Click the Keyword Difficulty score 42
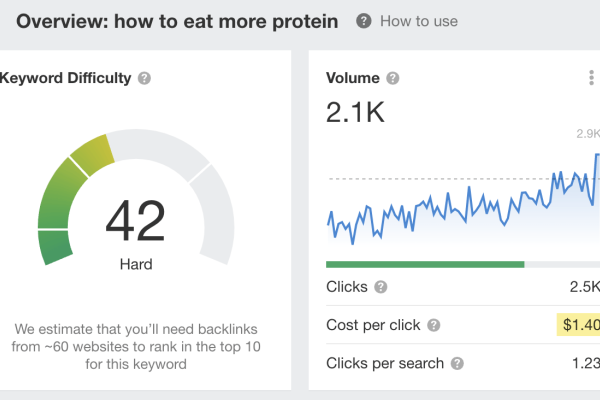This screenshot has height=400, width=600. click(135, 220)
